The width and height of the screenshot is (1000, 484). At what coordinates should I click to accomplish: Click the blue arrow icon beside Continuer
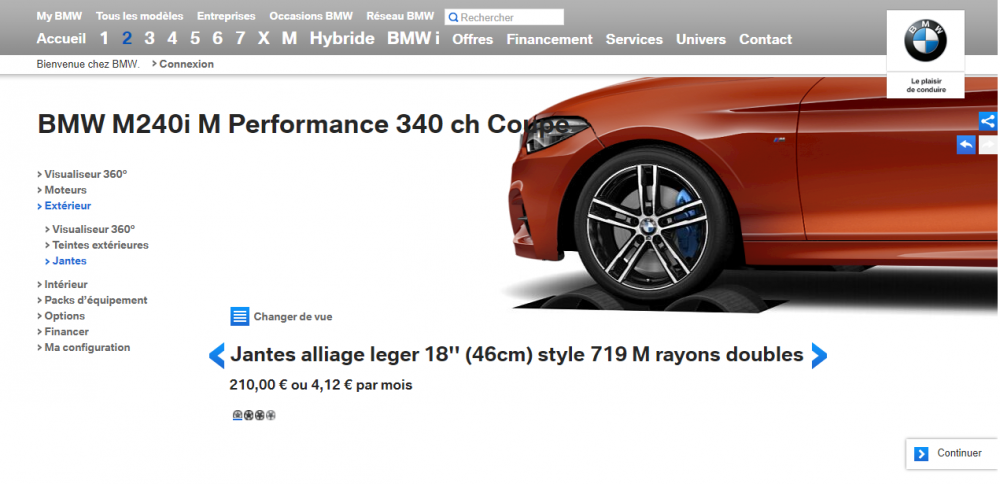[x=921, y=453]
